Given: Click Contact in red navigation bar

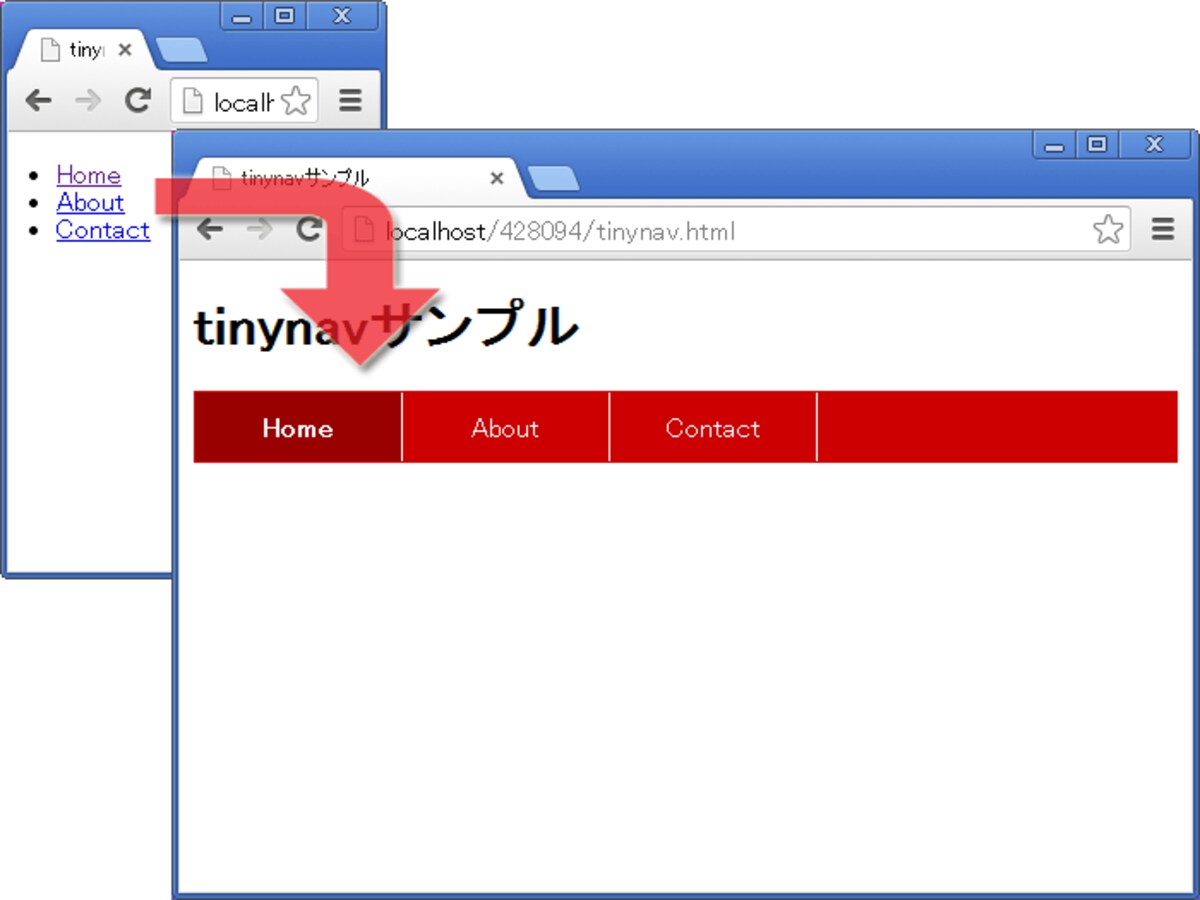Looking at the screenshot, I should 713,428.
